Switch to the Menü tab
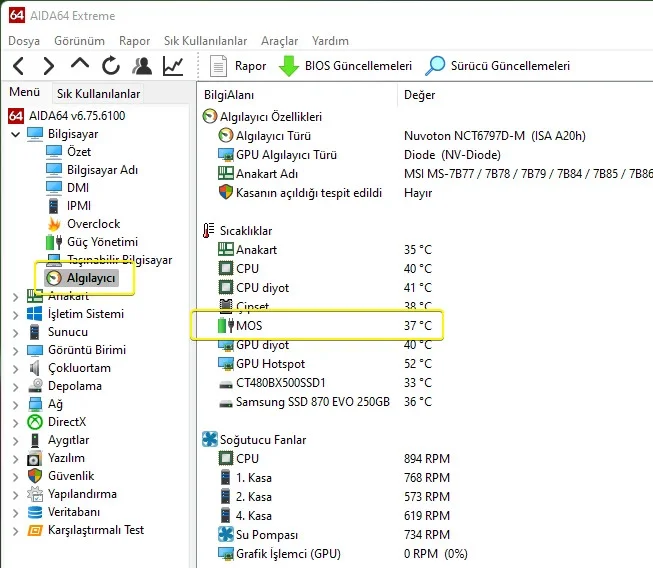653x568 pixels. (25, 92)
